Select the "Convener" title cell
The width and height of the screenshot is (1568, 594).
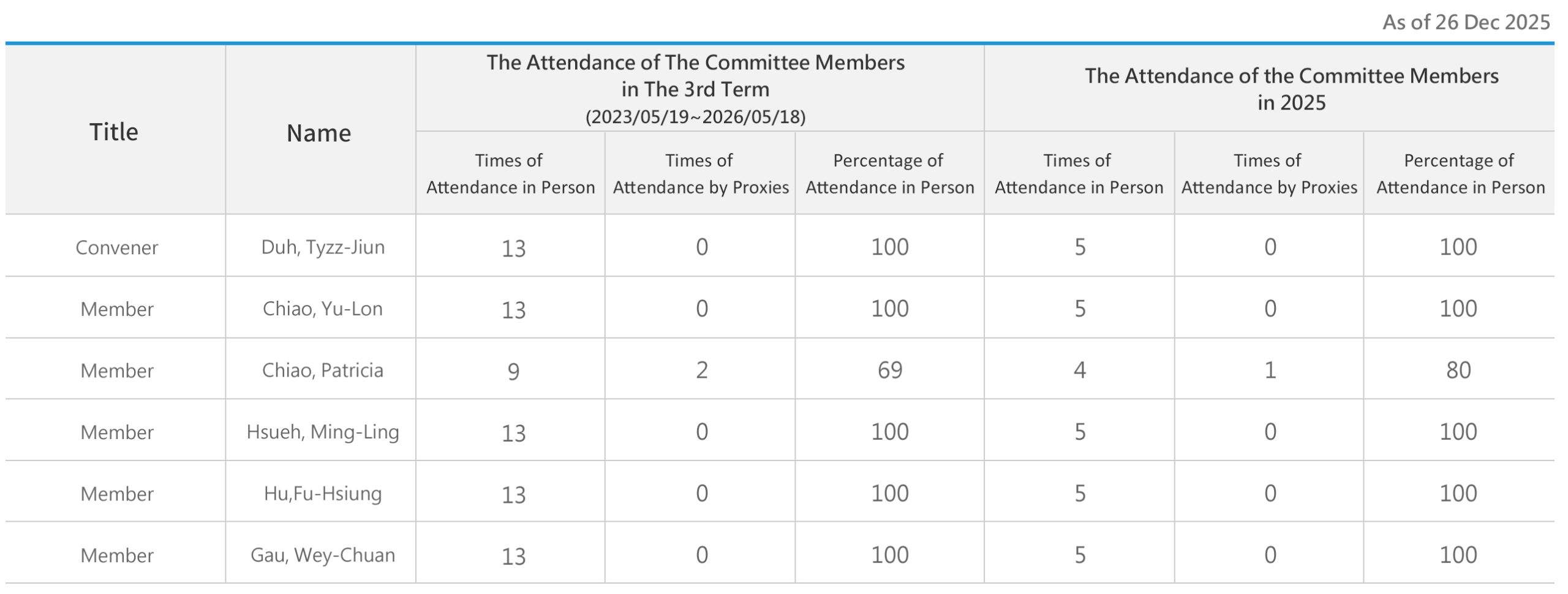116,247
